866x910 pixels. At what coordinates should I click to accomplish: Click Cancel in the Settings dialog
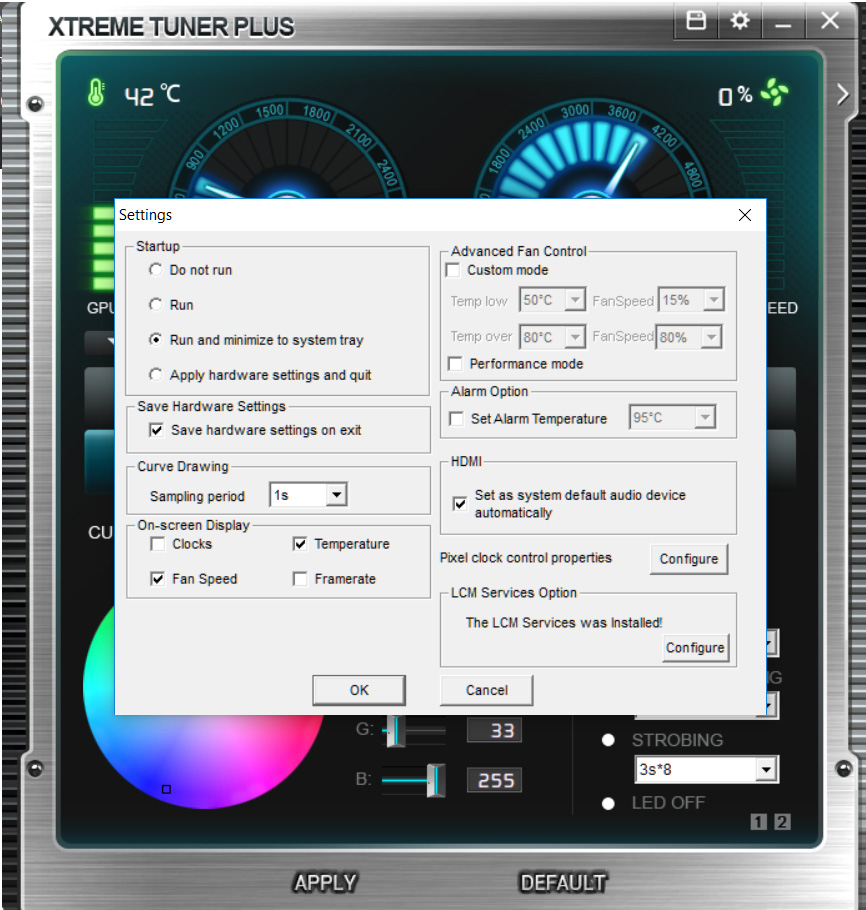pos(486,690)
